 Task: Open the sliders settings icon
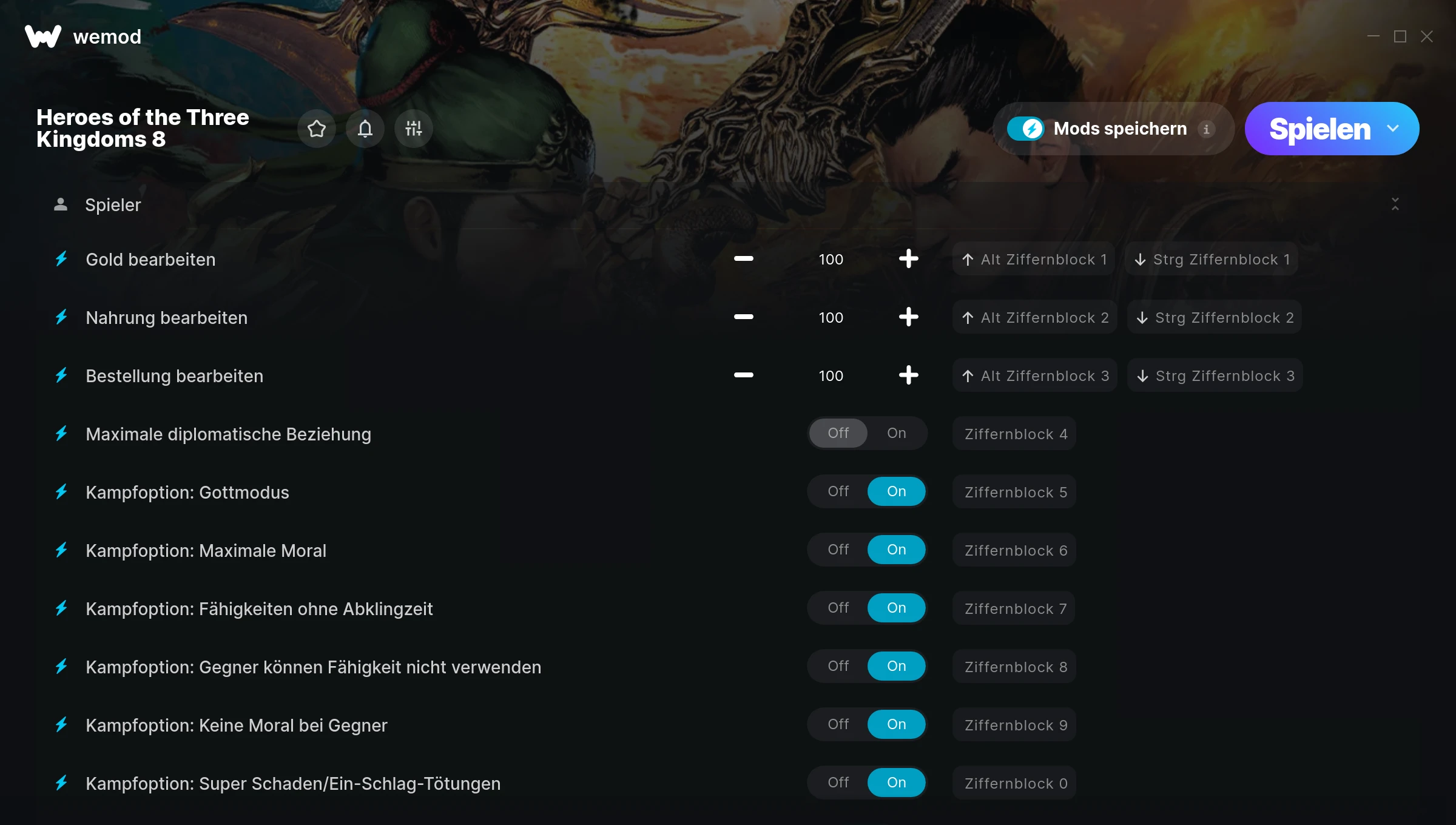[x=413, y=129]
